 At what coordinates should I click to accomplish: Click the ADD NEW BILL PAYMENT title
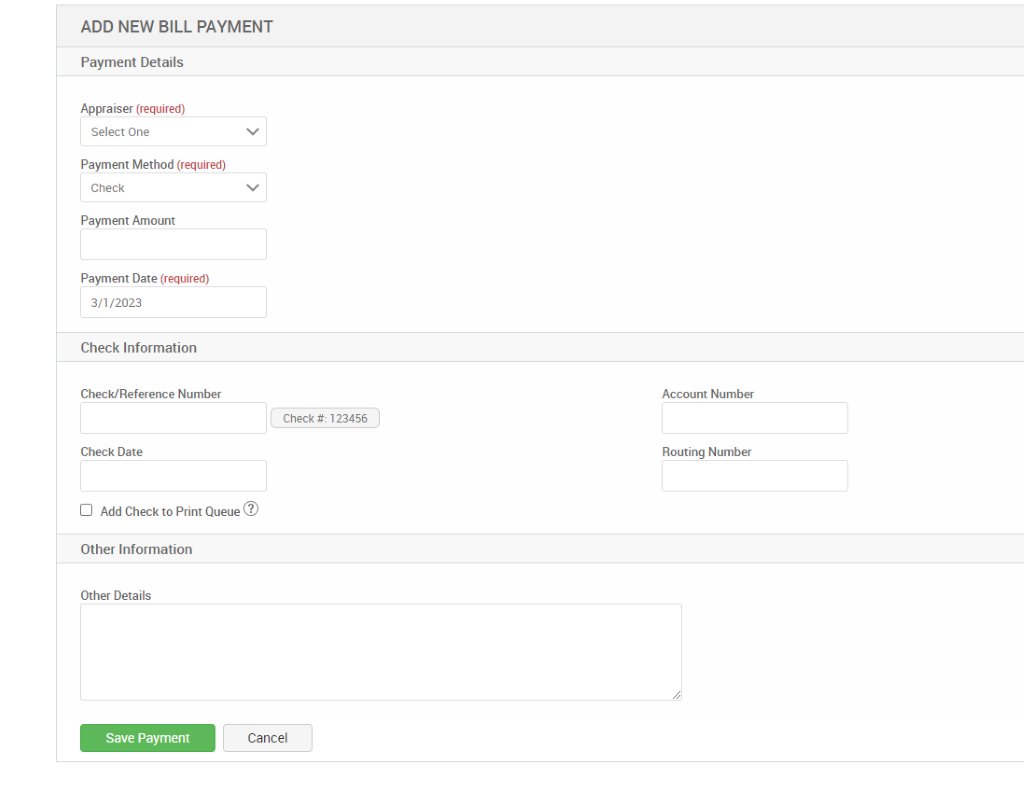pos(177,27)
